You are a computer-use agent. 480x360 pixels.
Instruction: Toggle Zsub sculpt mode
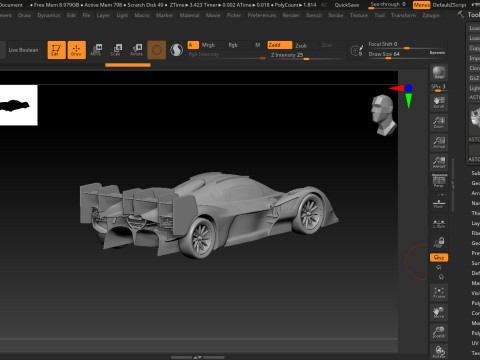pos(301,45)
